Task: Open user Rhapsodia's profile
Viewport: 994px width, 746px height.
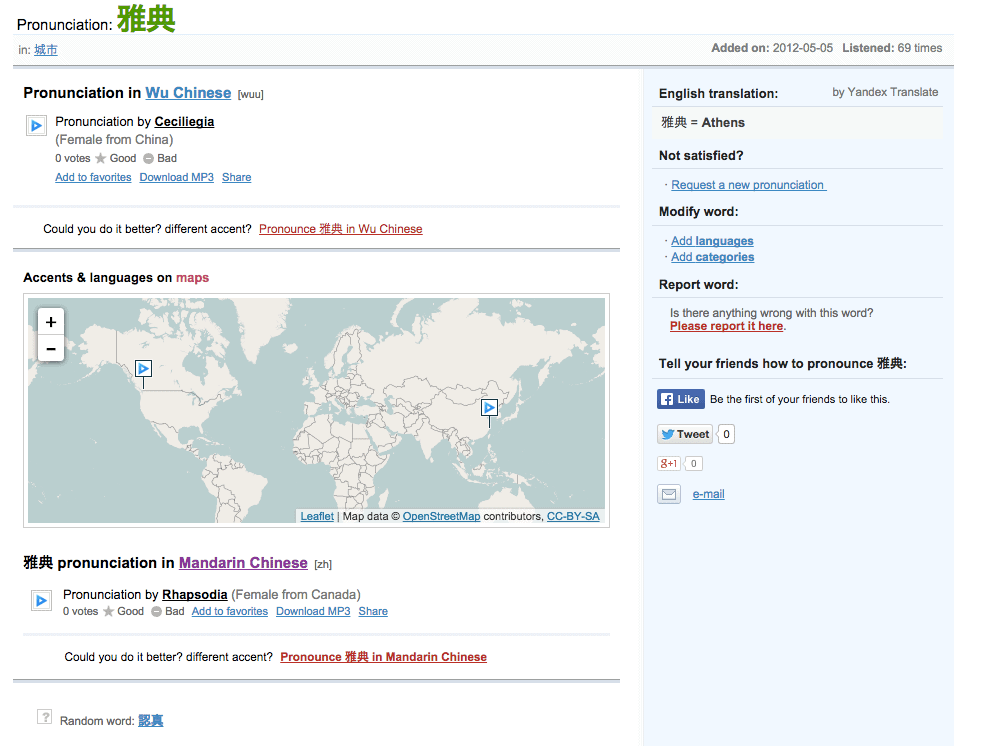Action: coord(195,595)
